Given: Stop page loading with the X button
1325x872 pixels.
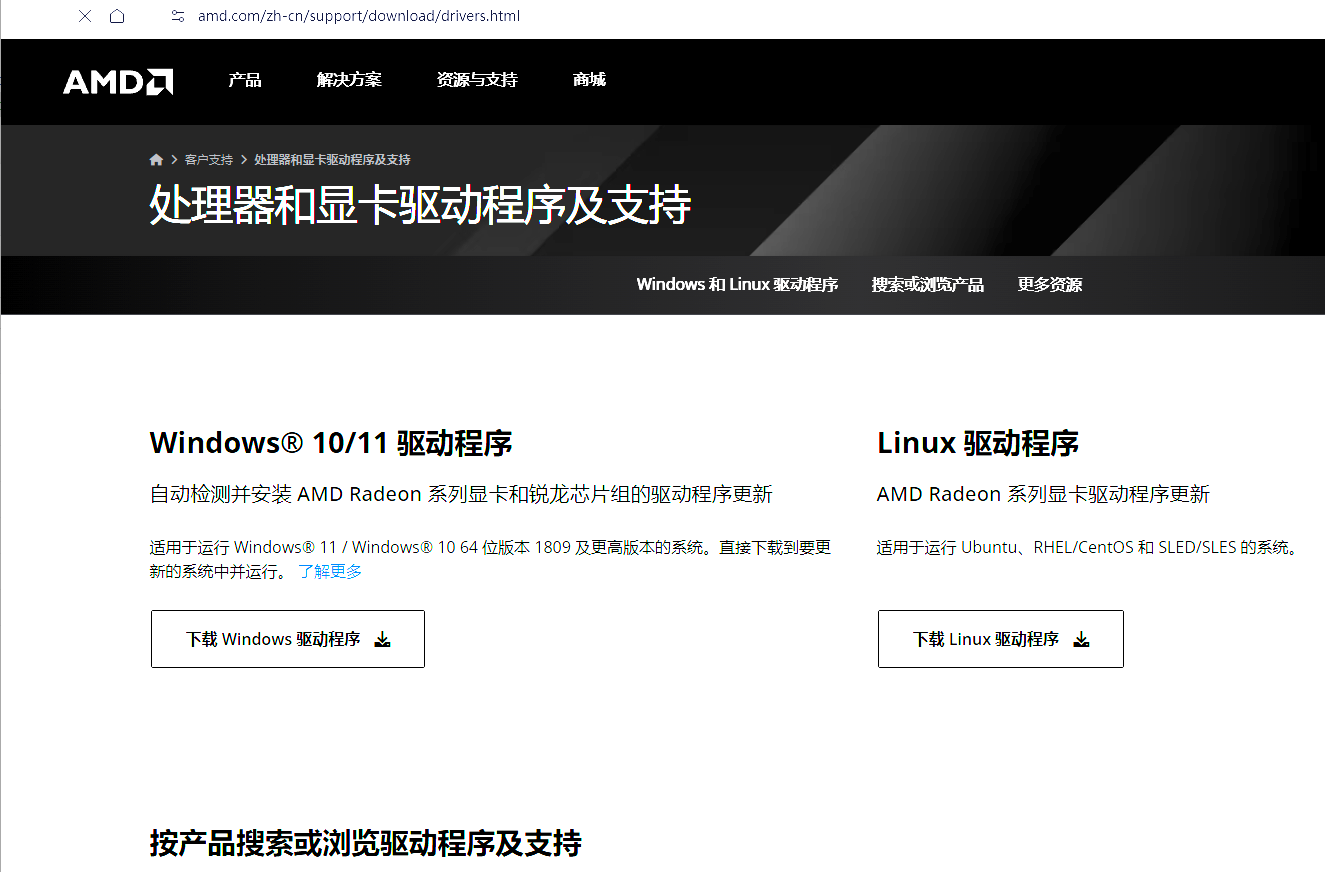Looking at the screenshot, I should [x=85, y=16].
